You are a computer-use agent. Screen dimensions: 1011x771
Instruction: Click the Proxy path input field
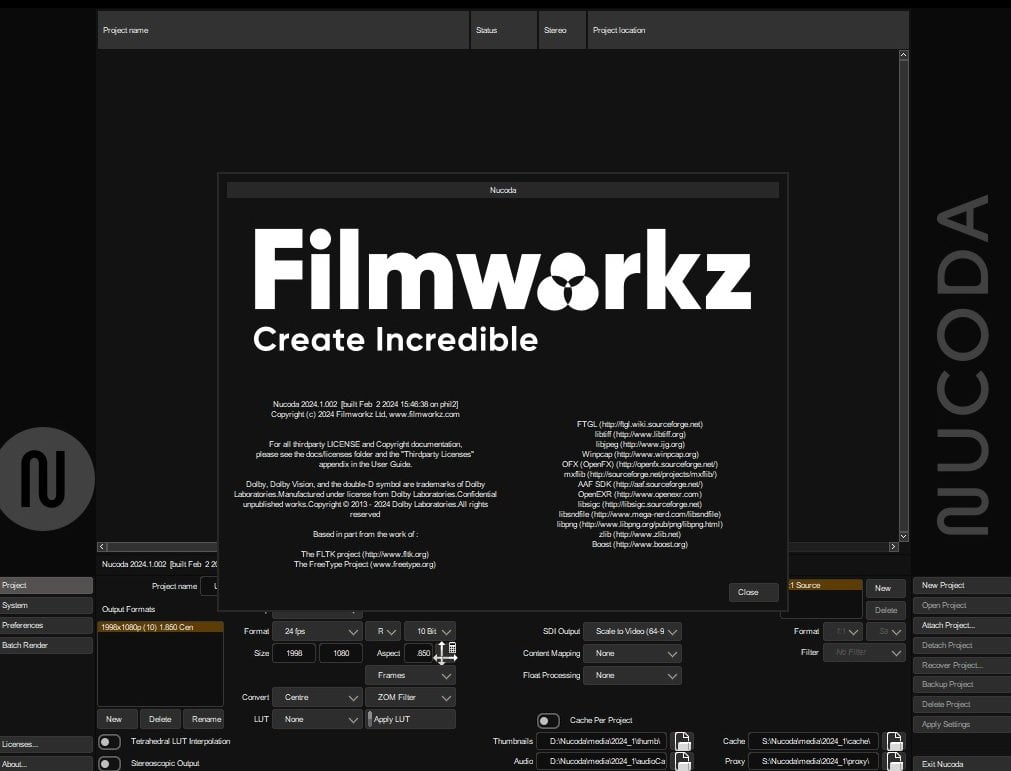tap(814, 761)
